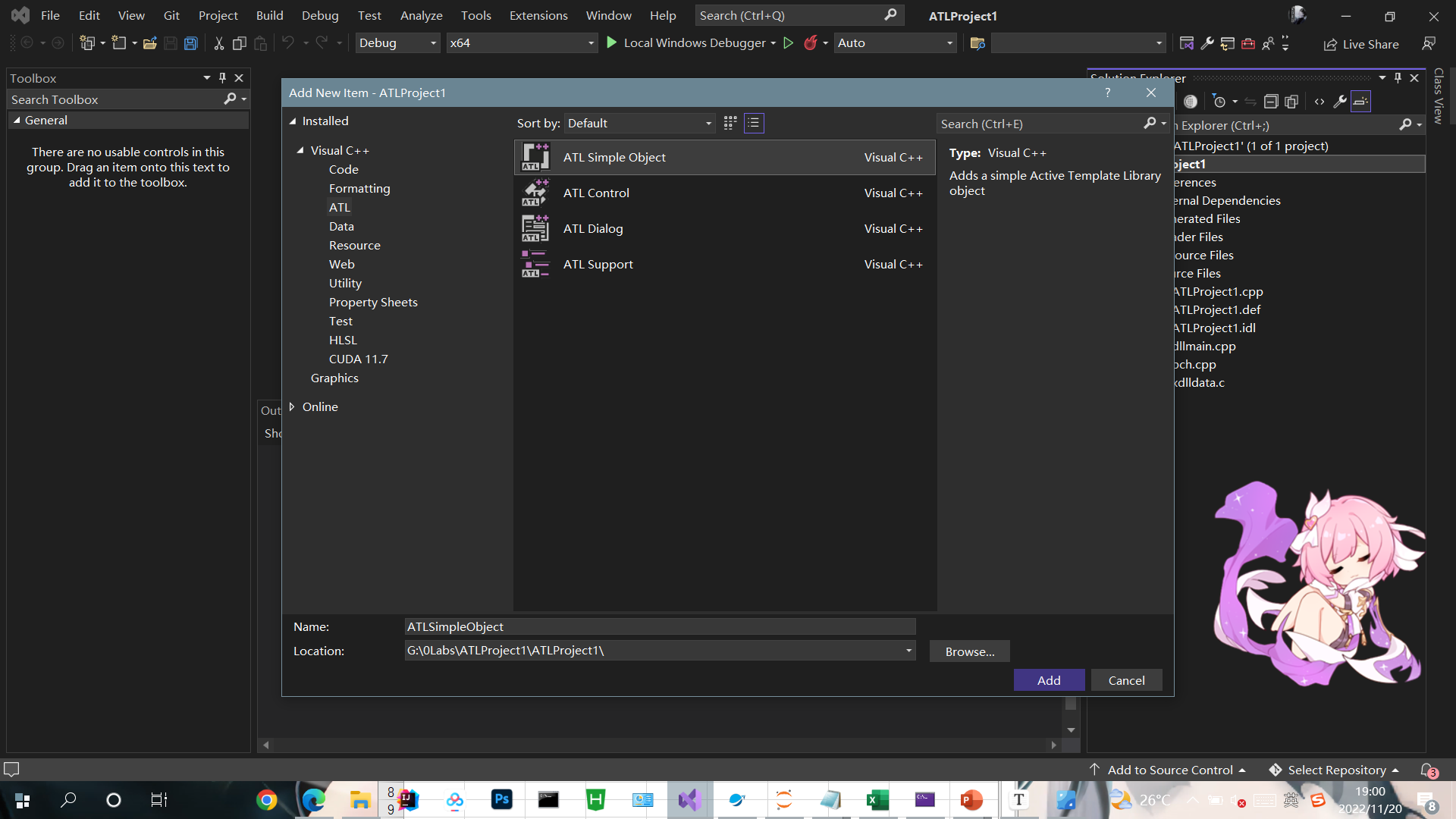Select the ATL Control template icon
This screenshot has width=1456, height=819.
click(x=535, y=193)
